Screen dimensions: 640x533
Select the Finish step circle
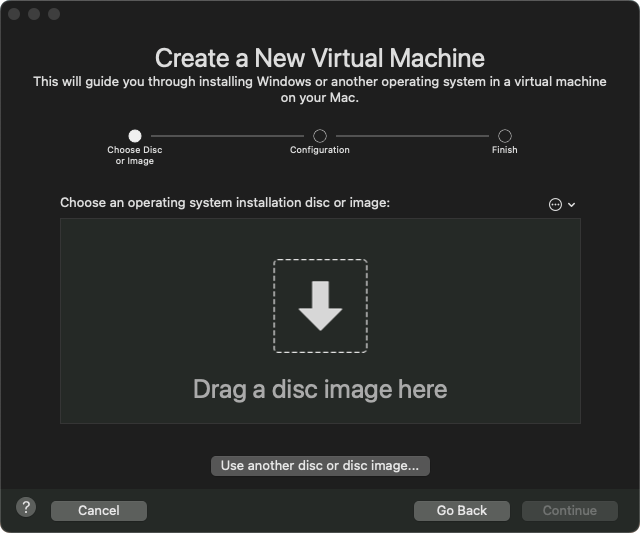pyautogui.click(x=505, y=135)
